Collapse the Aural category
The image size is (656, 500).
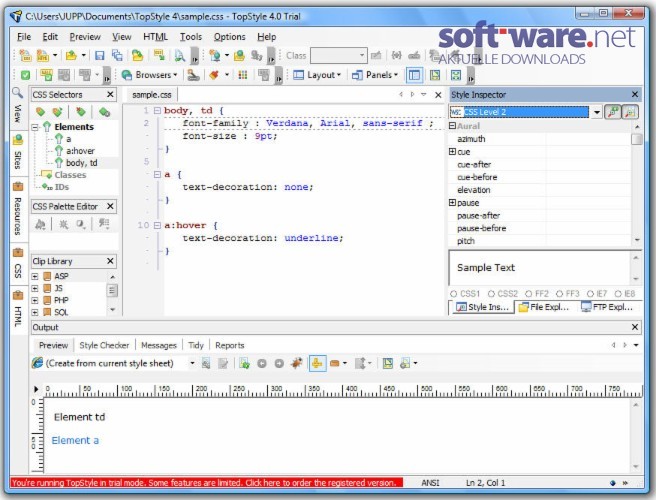coord(452,126)
